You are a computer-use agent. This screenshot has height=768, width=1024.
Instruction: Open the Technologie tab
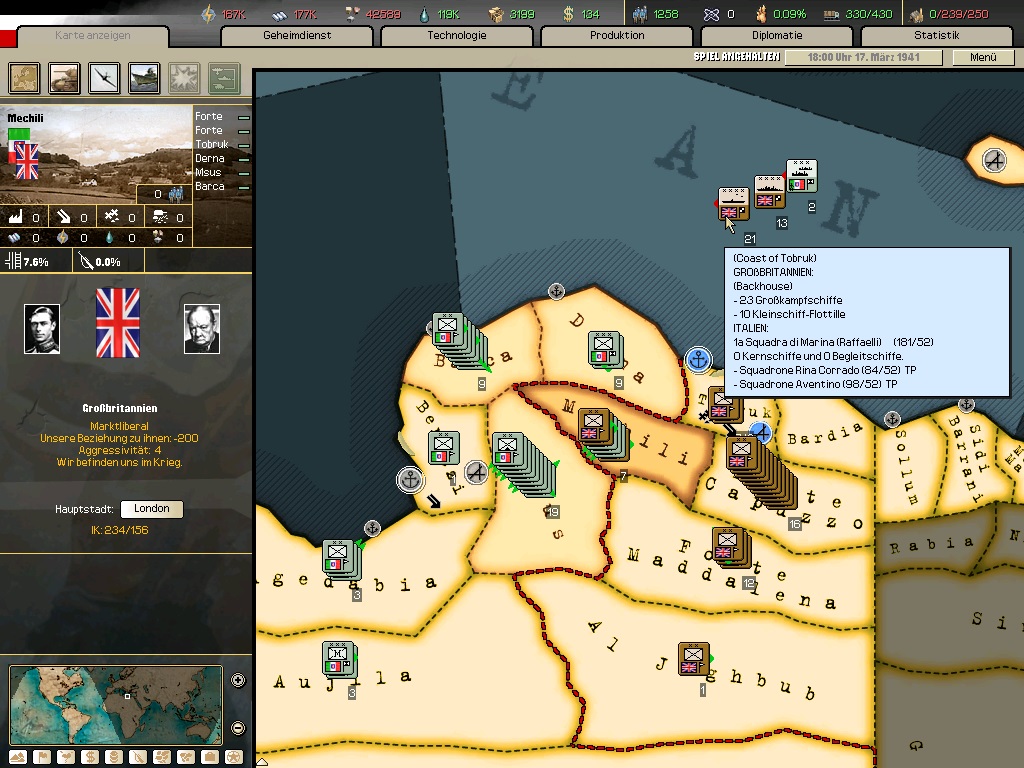(457, 36)
